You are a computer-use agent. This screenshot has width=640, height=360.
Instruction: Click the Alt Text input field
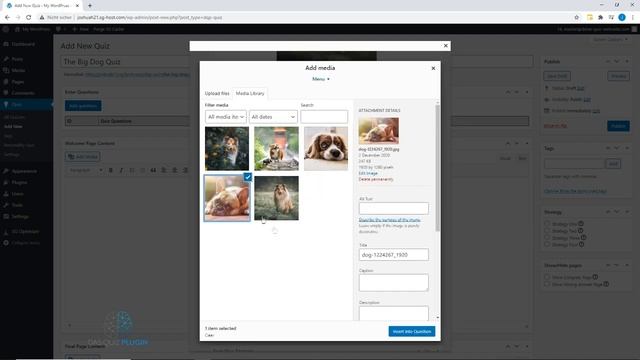pos(393,208)
